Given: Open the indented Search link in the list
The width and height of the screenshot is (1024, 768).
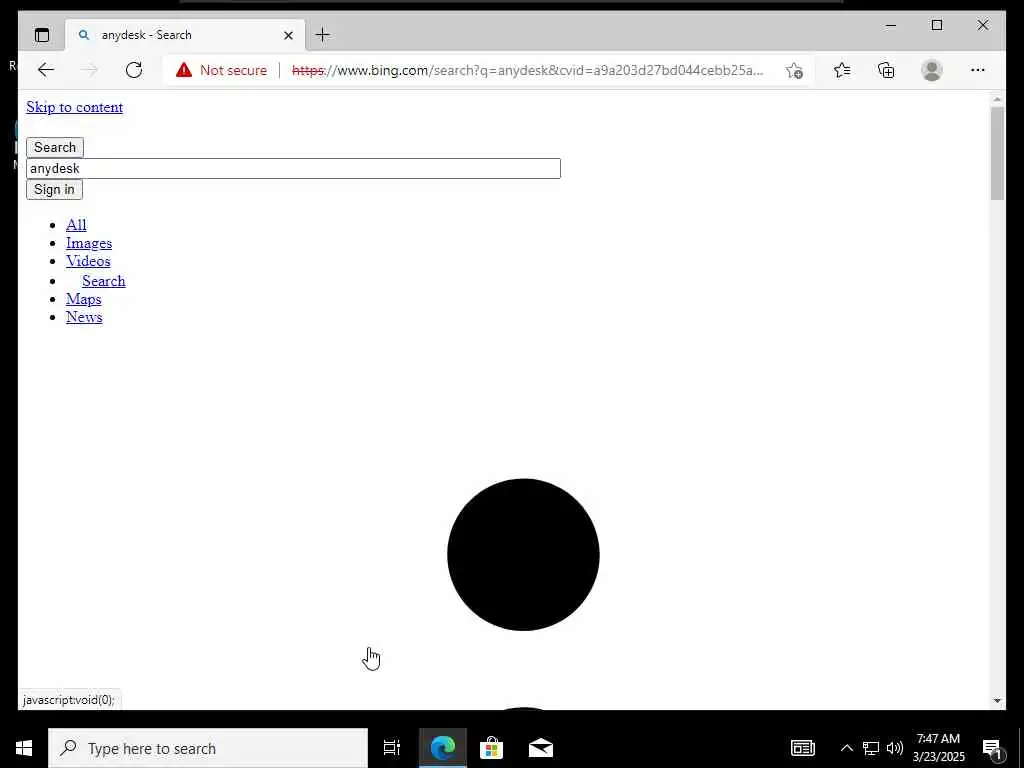Looking at the screenshot, I should click(x=104, y=281).
